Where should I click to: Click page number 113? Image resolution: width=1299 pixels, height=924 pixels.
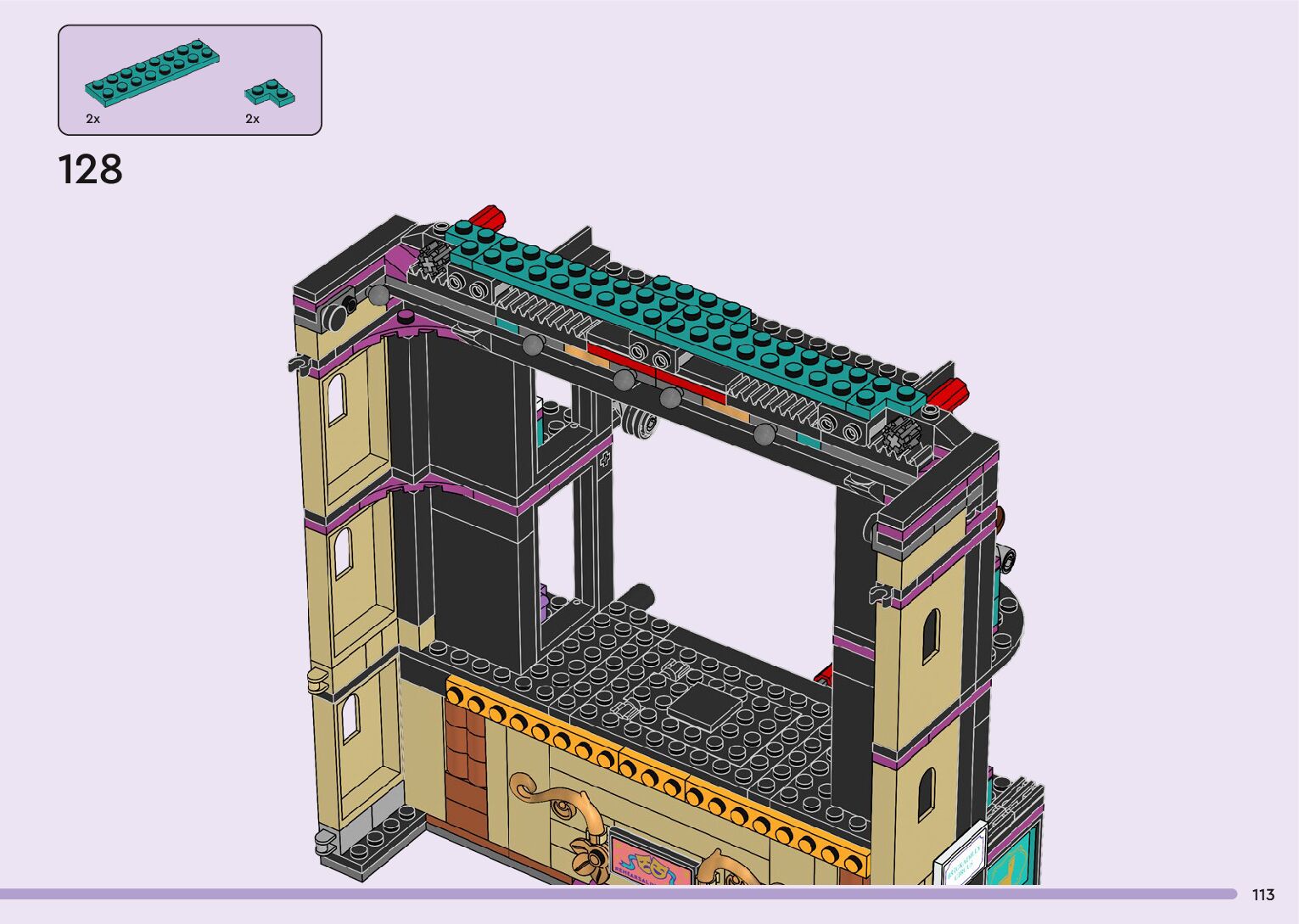point(1263,895)
